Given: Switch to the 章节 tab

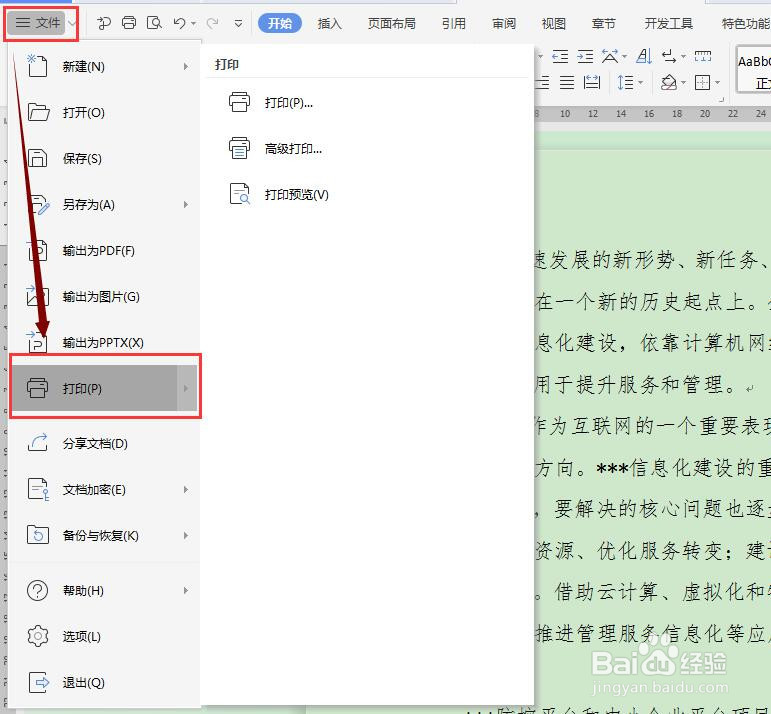Looking at the screenshot, I should click(603, 23).
